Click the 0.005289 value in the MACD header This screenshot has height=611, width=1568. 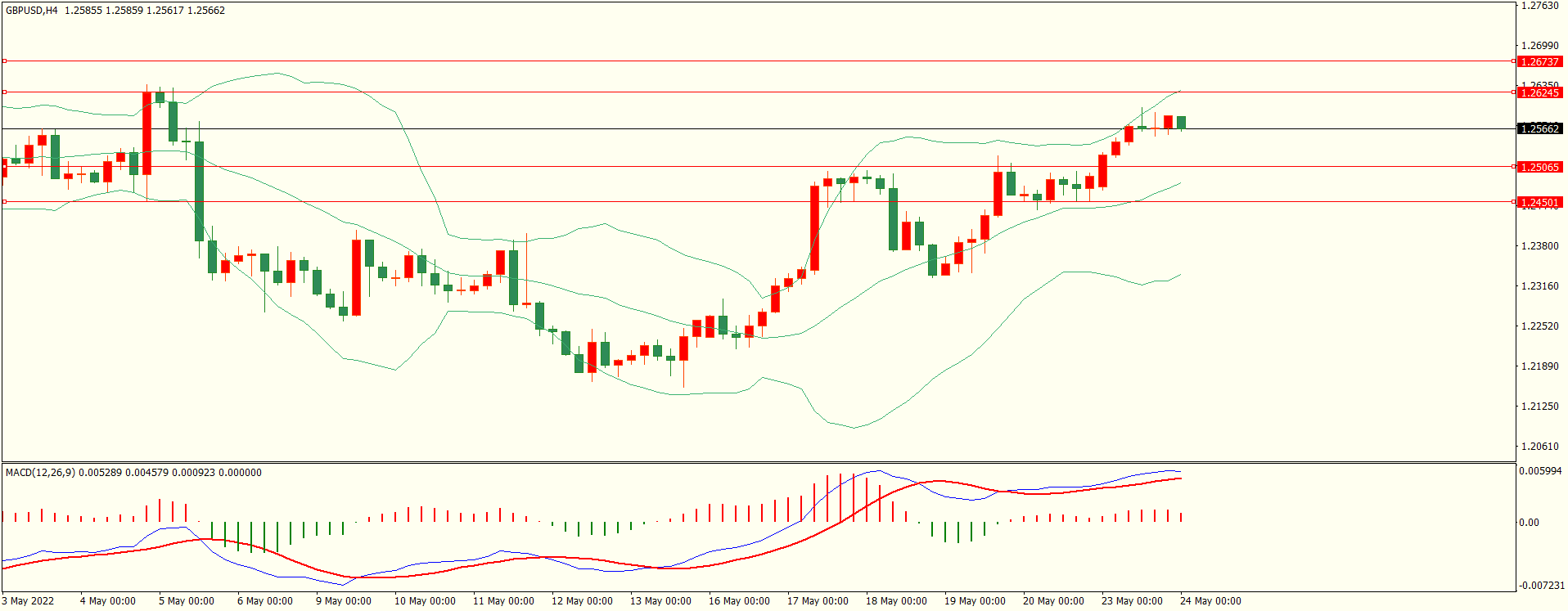click(x=101, y=473)
